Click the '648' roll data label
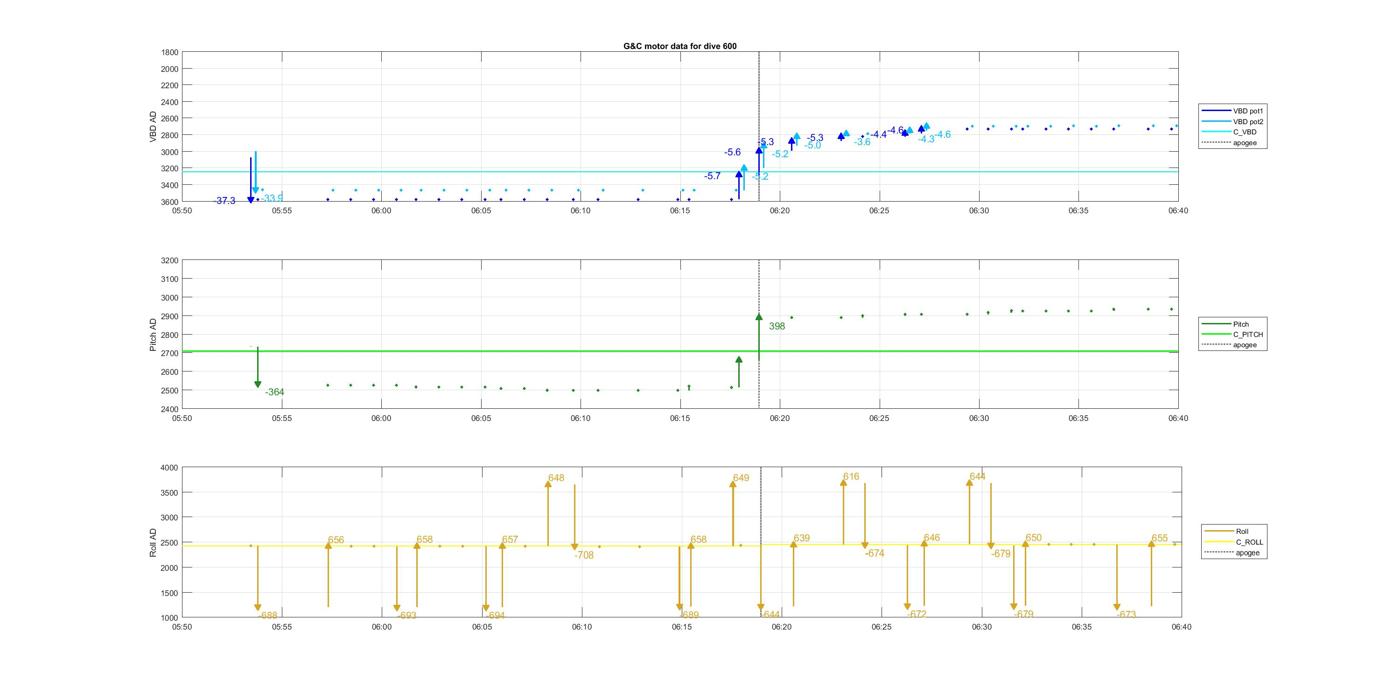 click(556, 478)
